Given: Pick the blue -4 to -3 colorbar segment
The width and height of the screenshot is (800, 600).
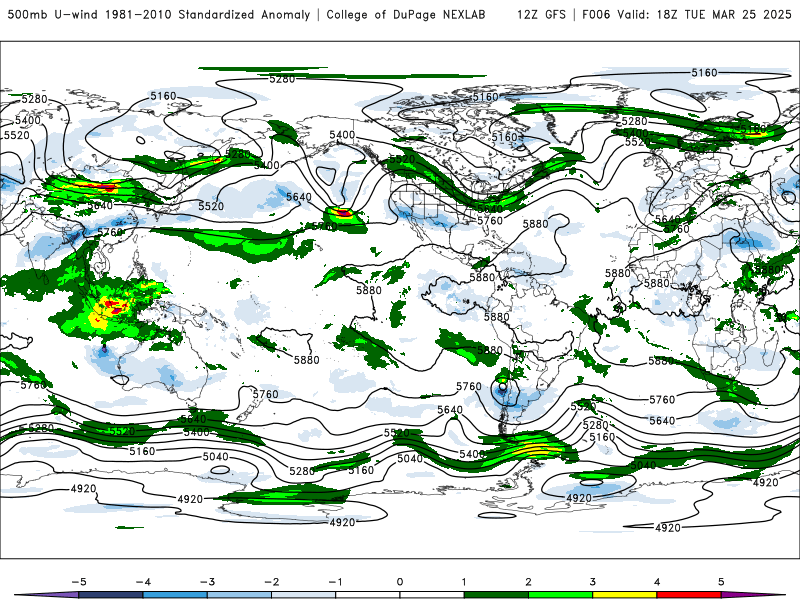Looking at the screenshot, I should tap(175, 595).
